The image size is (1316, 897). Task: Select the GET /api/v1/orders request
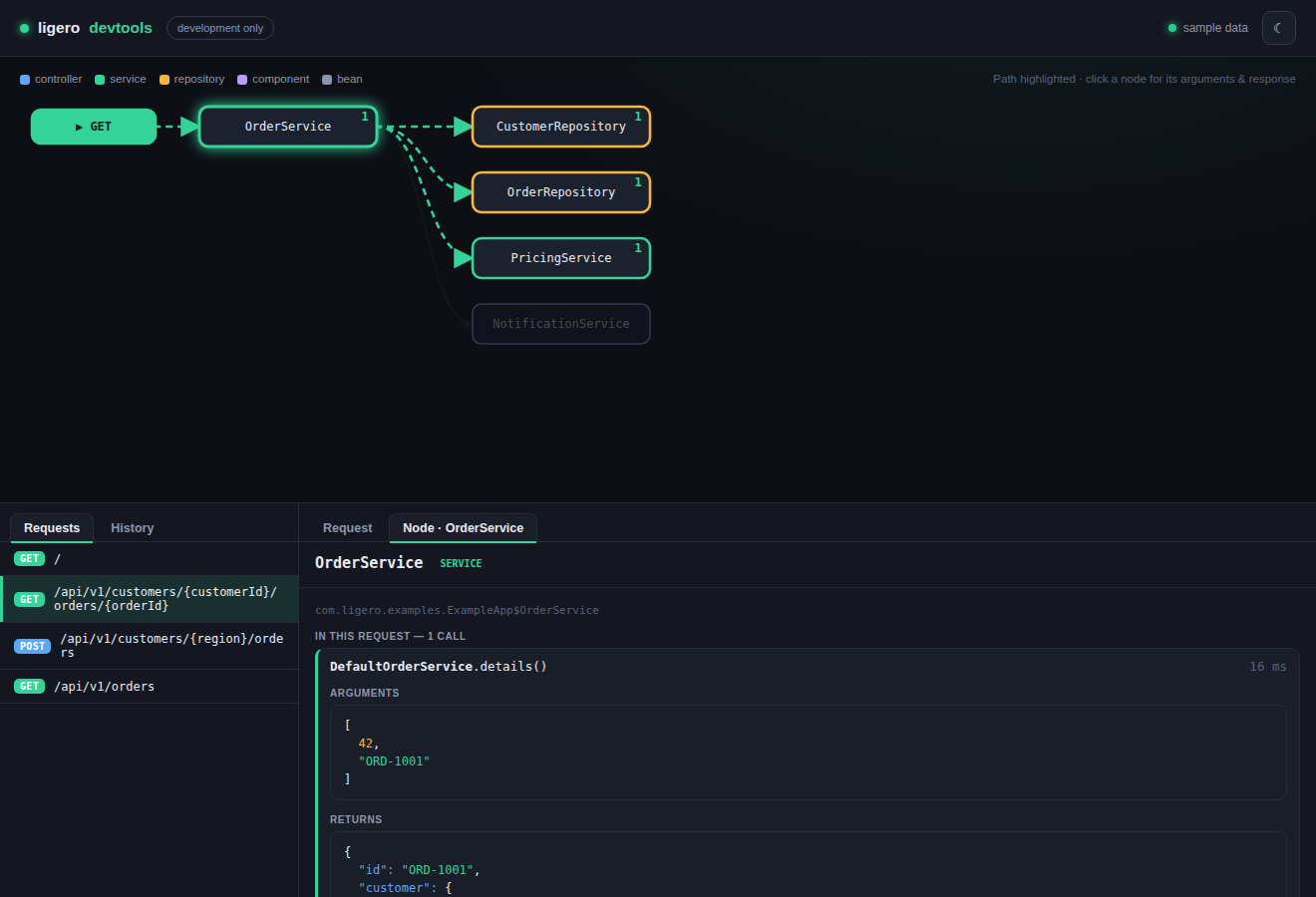tap(149, 687)
